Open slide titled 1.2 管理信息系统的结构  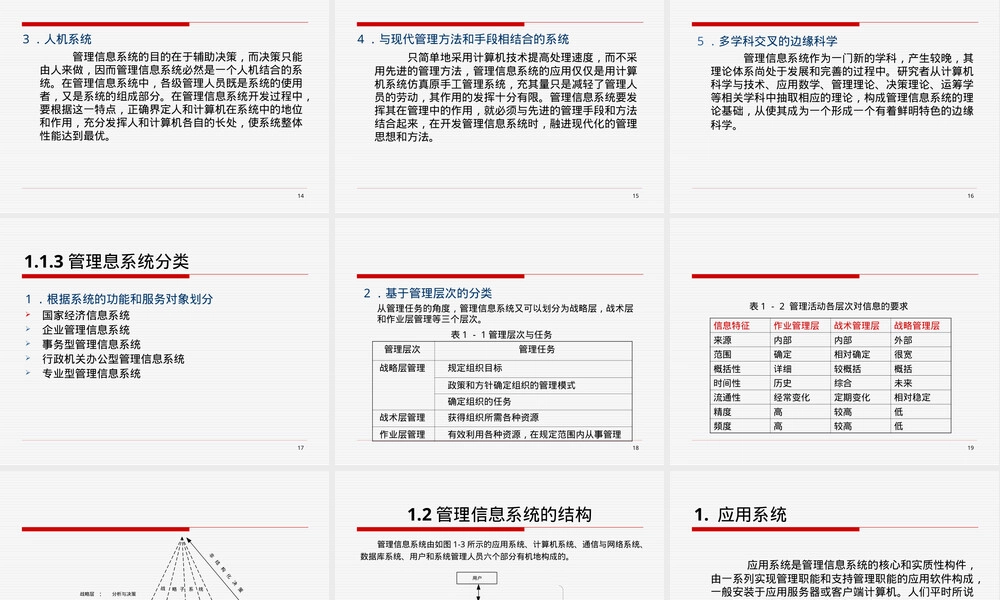pyautogui.click(x=499, y=536)
